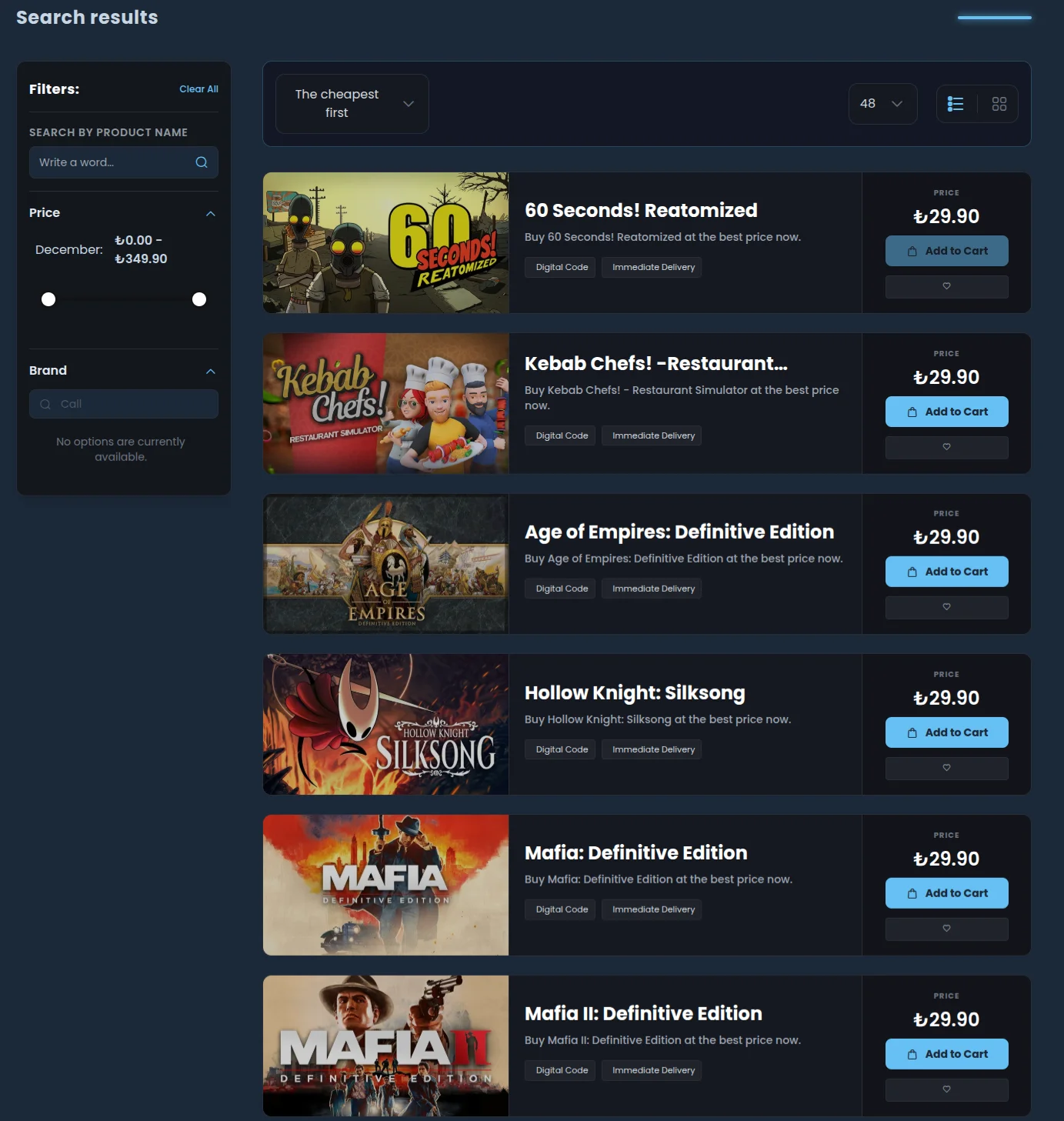Image resolution: width=1064 pixels, height=1121 pixels.
Task: Focus the Brand search input field
Action: click(131, 404)
